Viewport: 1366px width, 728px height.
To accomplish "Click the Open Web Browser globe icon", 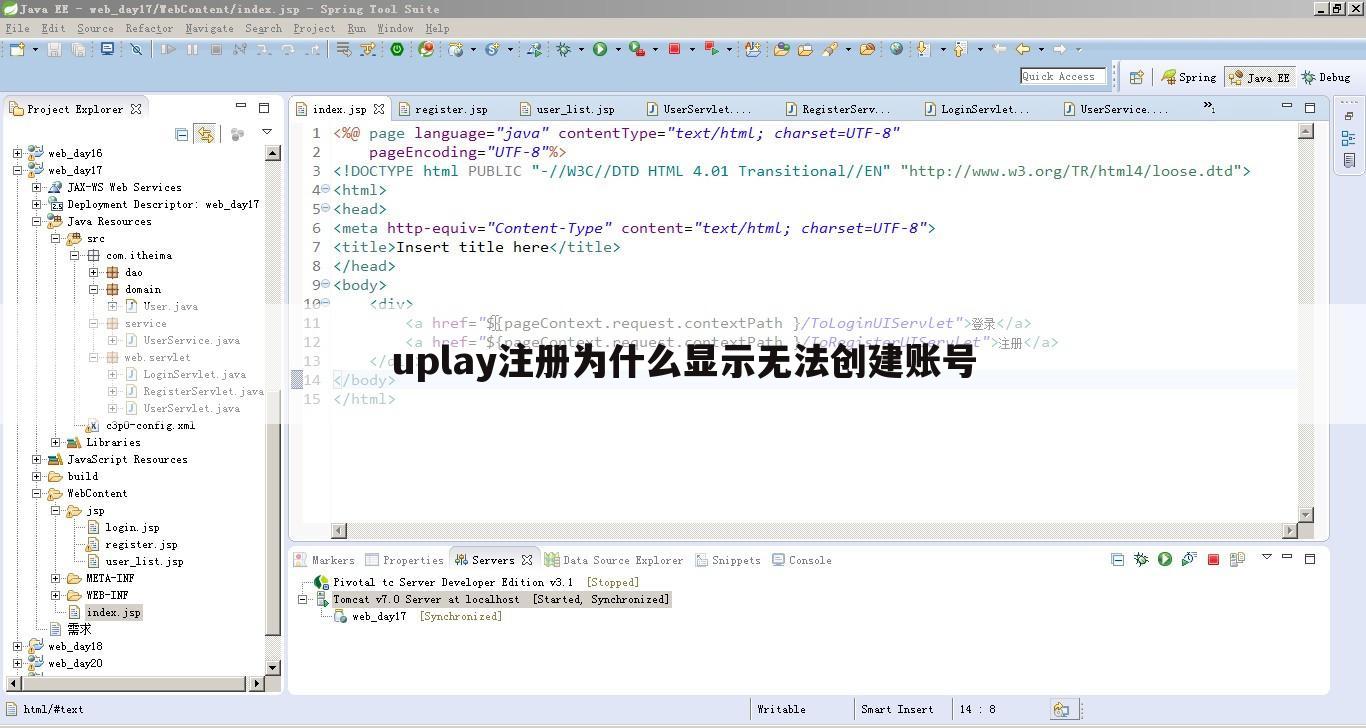I will 896,49.
